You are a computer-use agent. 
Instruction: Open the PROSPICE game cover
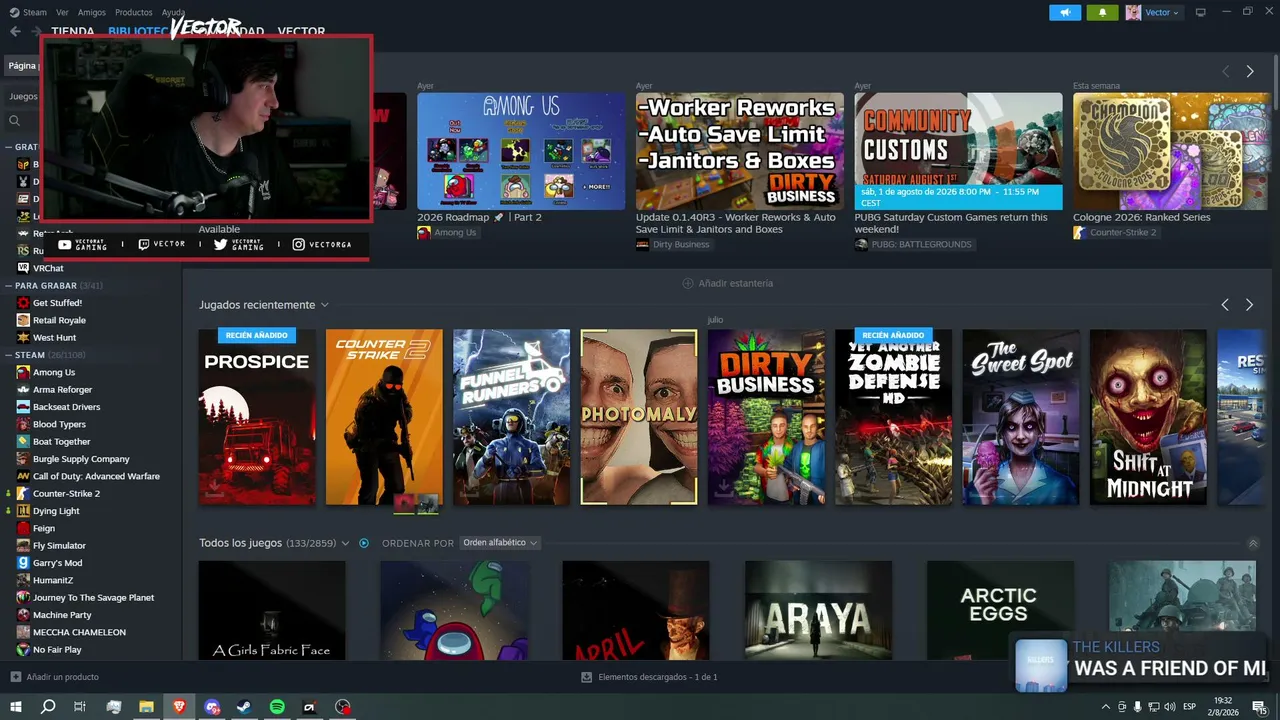pos(257,417)
